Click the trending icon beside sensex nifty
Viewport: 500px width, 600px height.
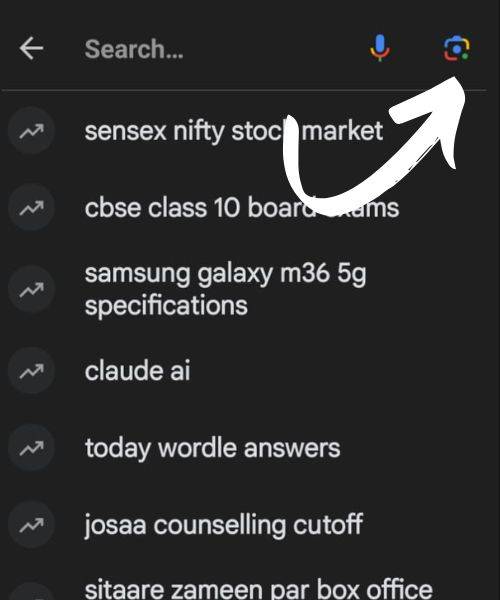[31, 131]
